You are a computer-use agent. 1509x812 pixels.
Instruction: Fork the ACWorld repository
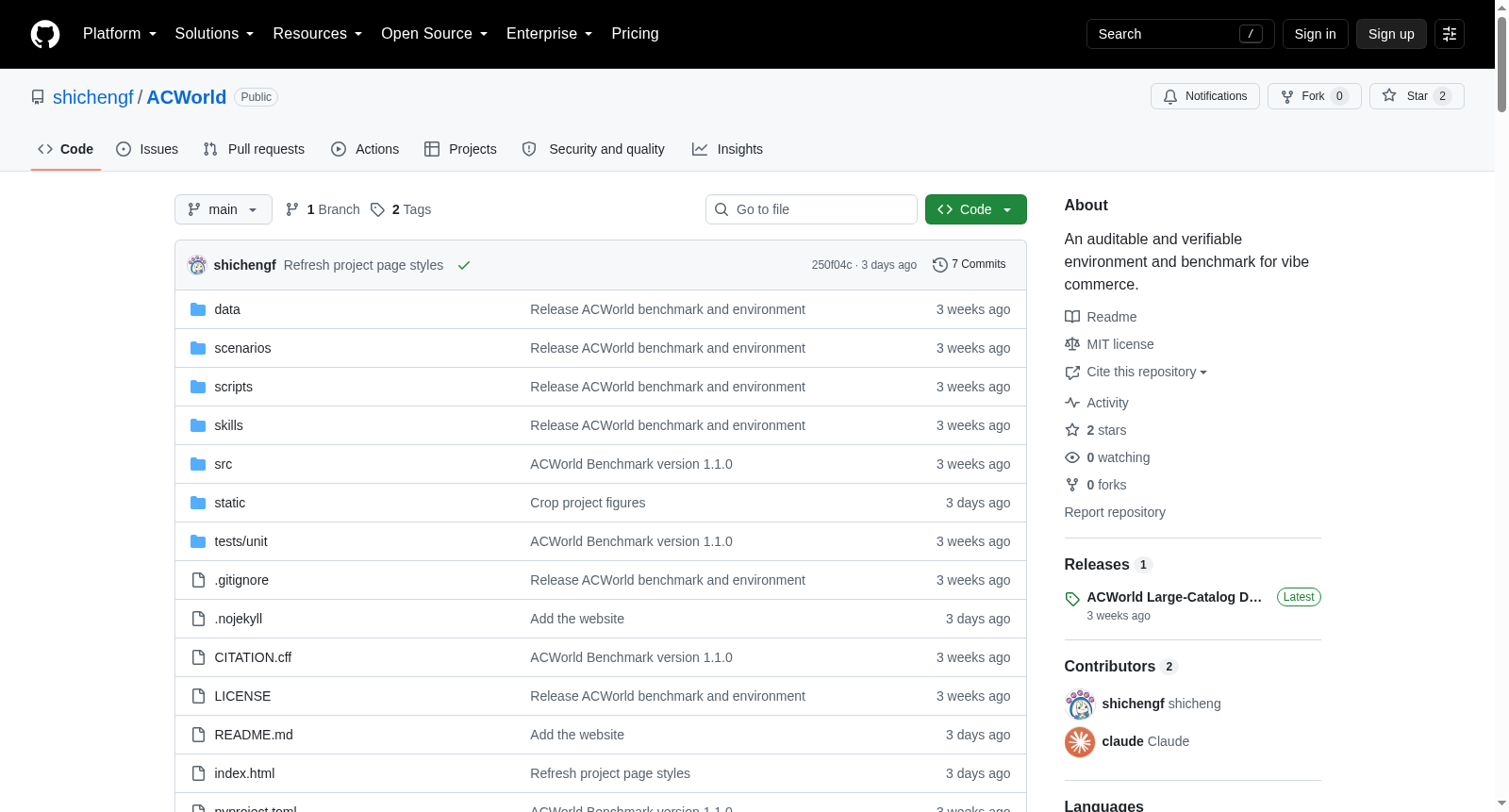click(x=1315, y=96)
